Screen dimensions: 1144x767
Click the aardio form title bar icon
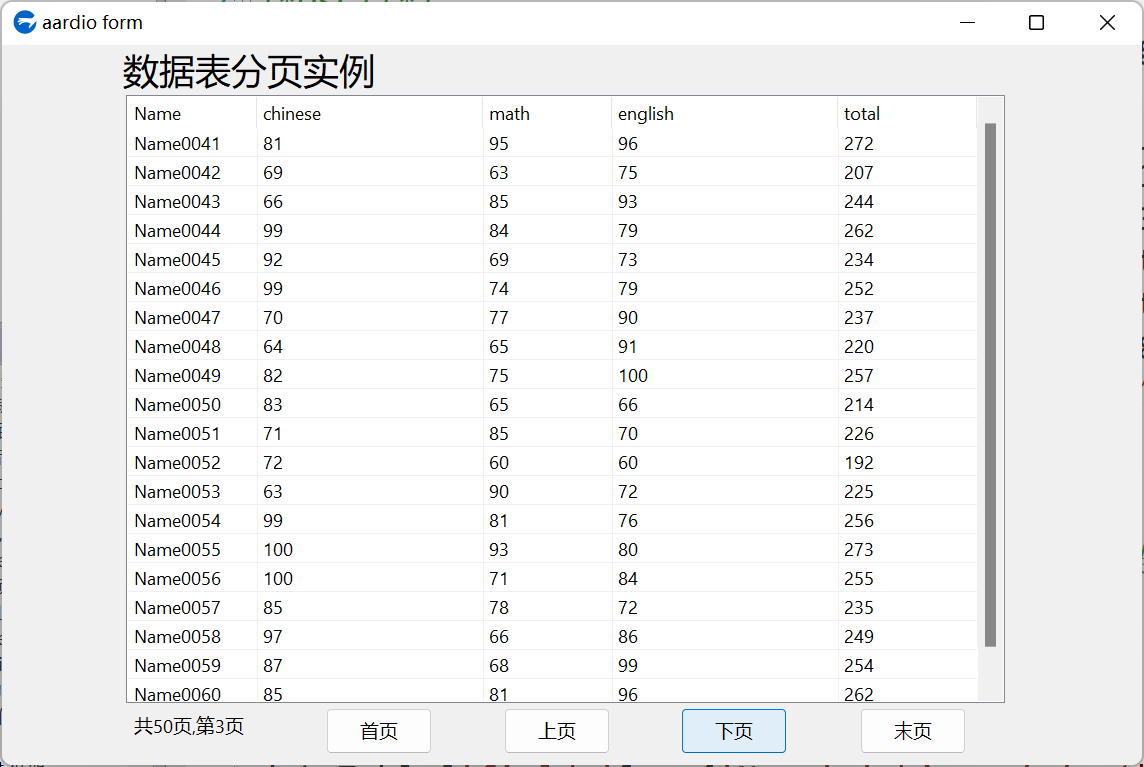25,23
